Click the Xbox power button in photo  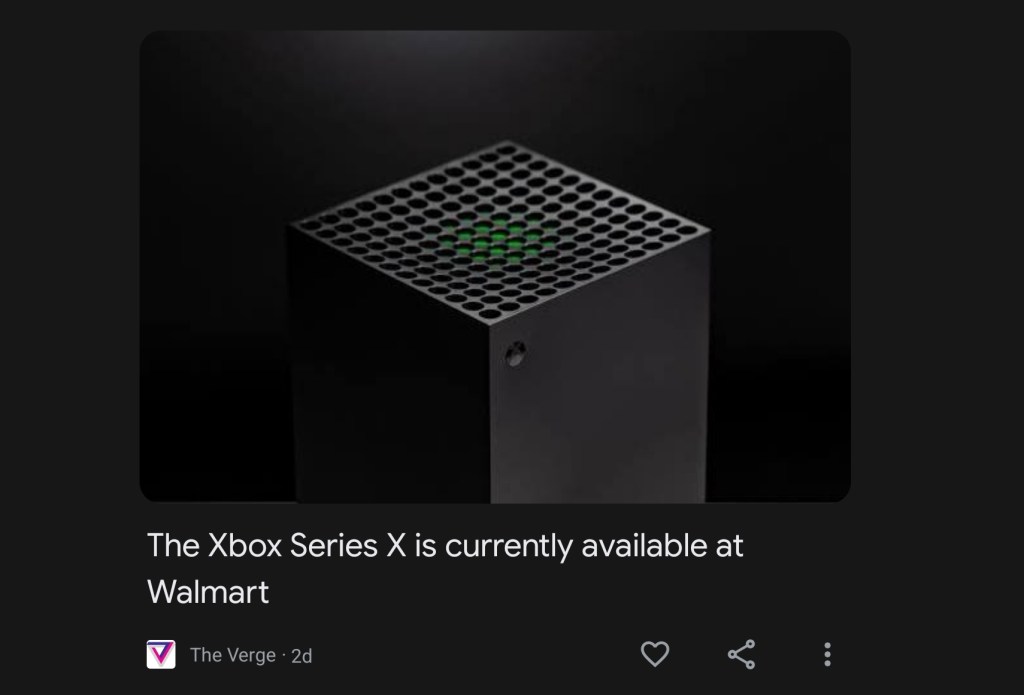[x=515, y=354]
